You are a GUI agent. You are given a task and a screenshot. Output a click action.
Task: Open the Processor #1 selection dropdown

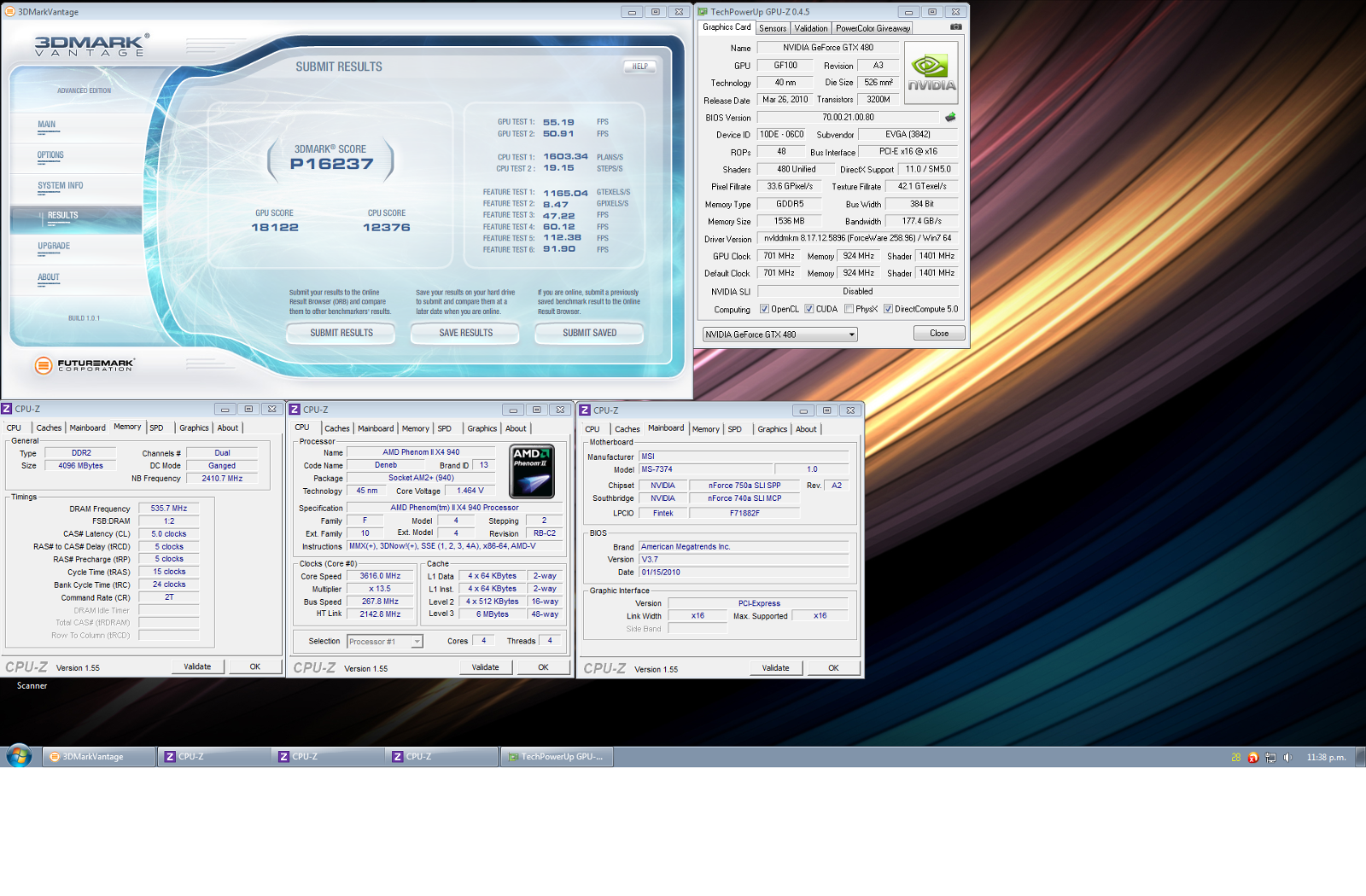pos(385,642)
